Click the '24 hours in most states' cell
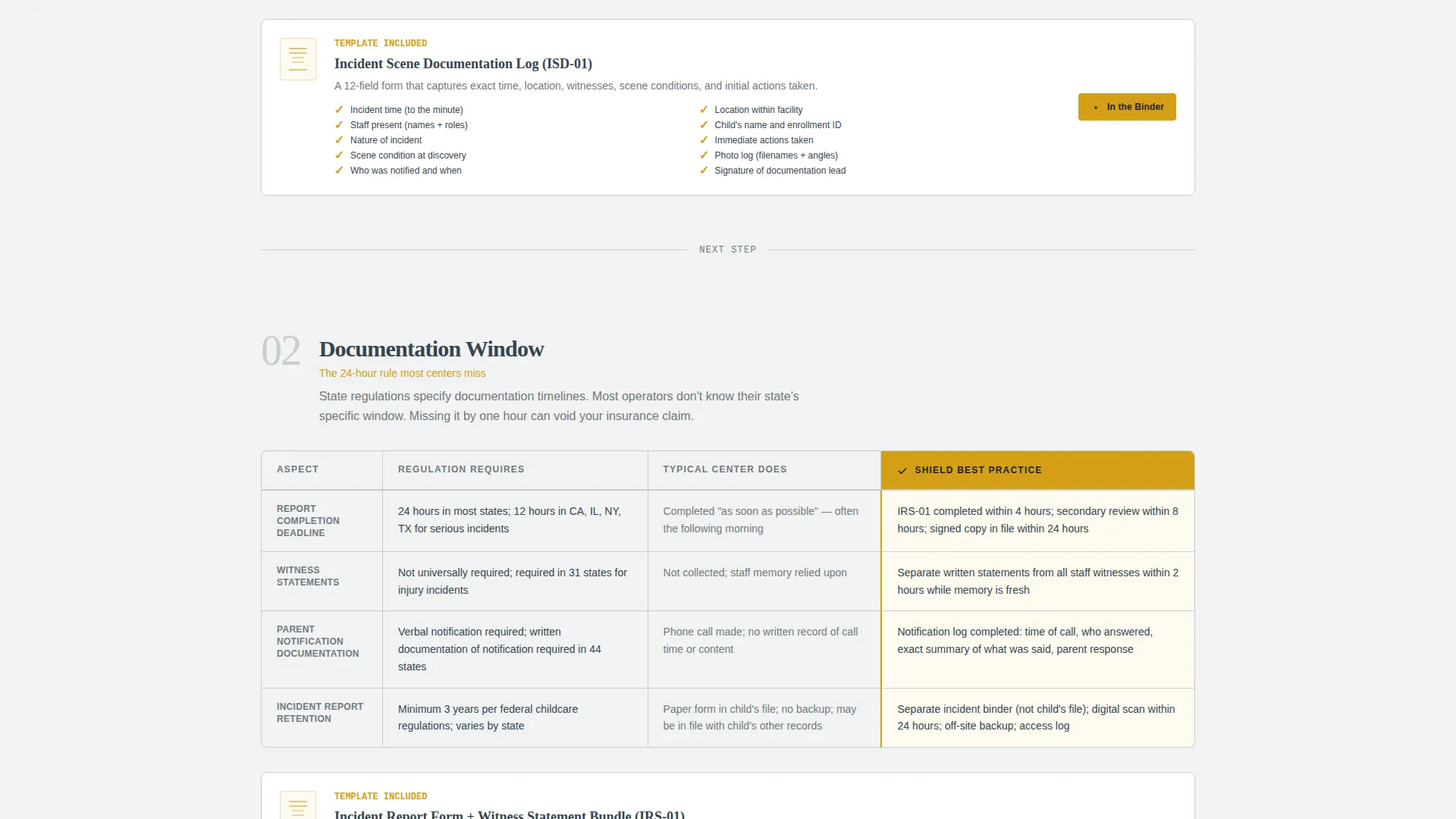The image size is (1456, 819). (515, 520)
